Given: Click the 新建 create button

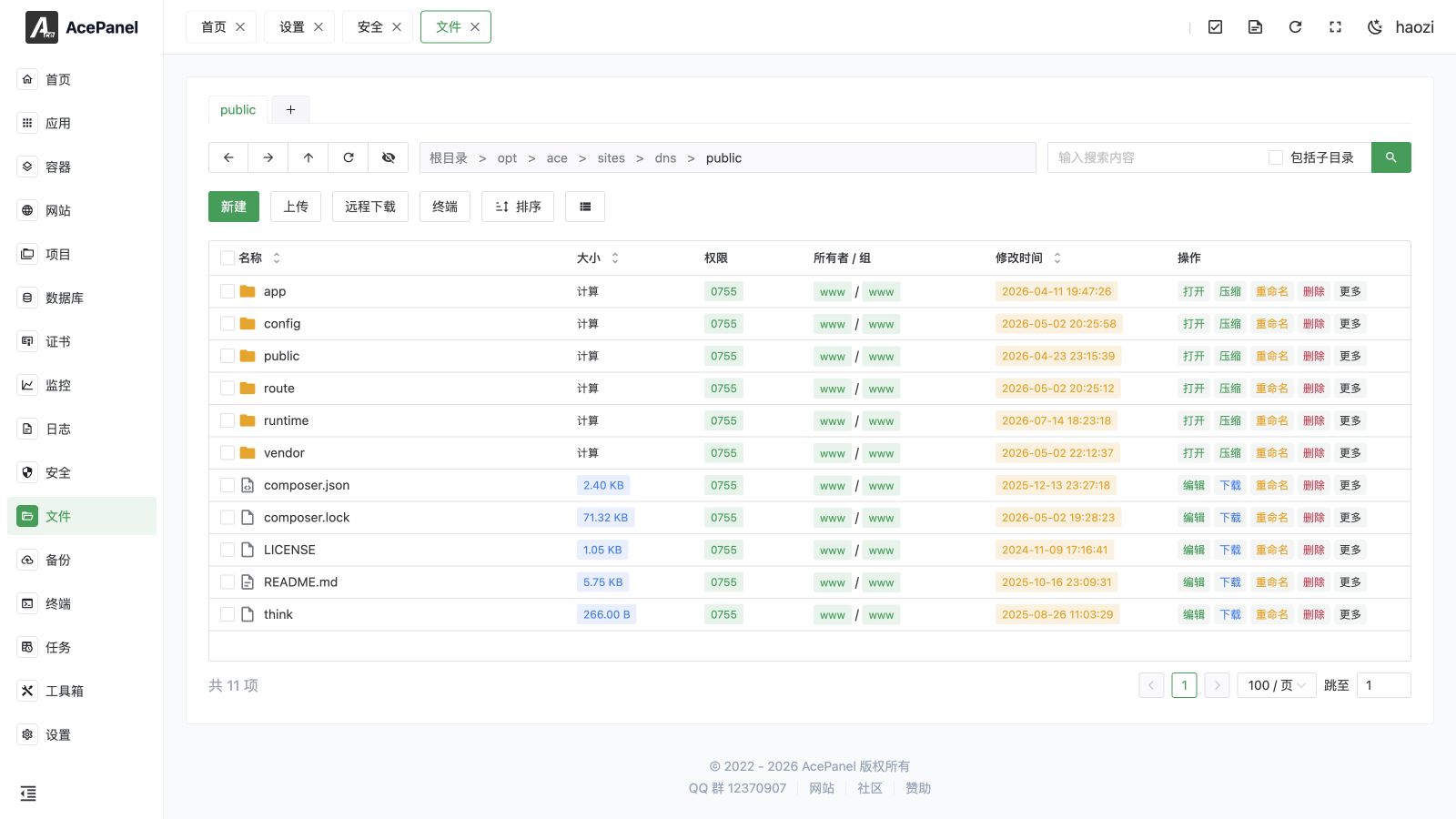Looking at the screenshot, I should pos(234,207).
